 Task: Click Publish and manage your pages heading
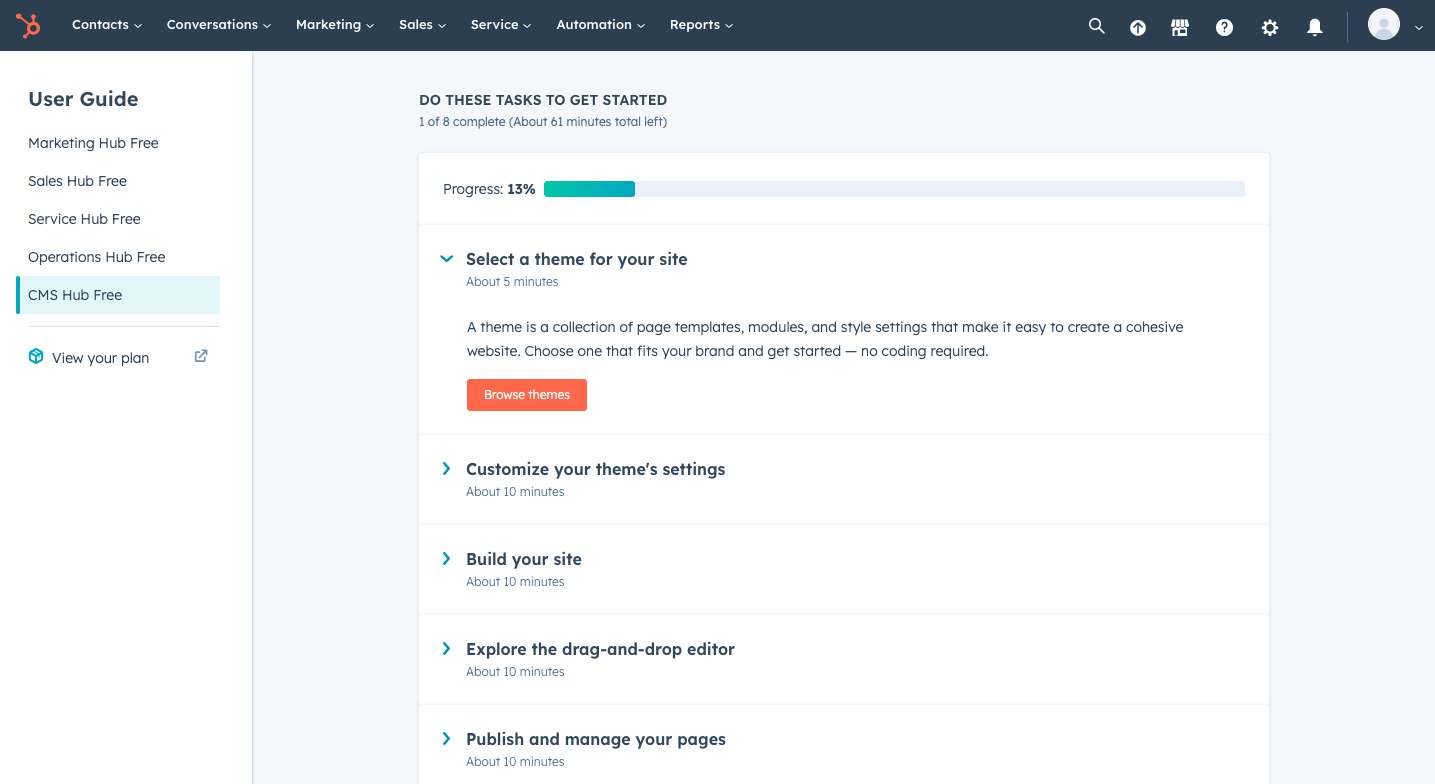click(x=596, y=739)
